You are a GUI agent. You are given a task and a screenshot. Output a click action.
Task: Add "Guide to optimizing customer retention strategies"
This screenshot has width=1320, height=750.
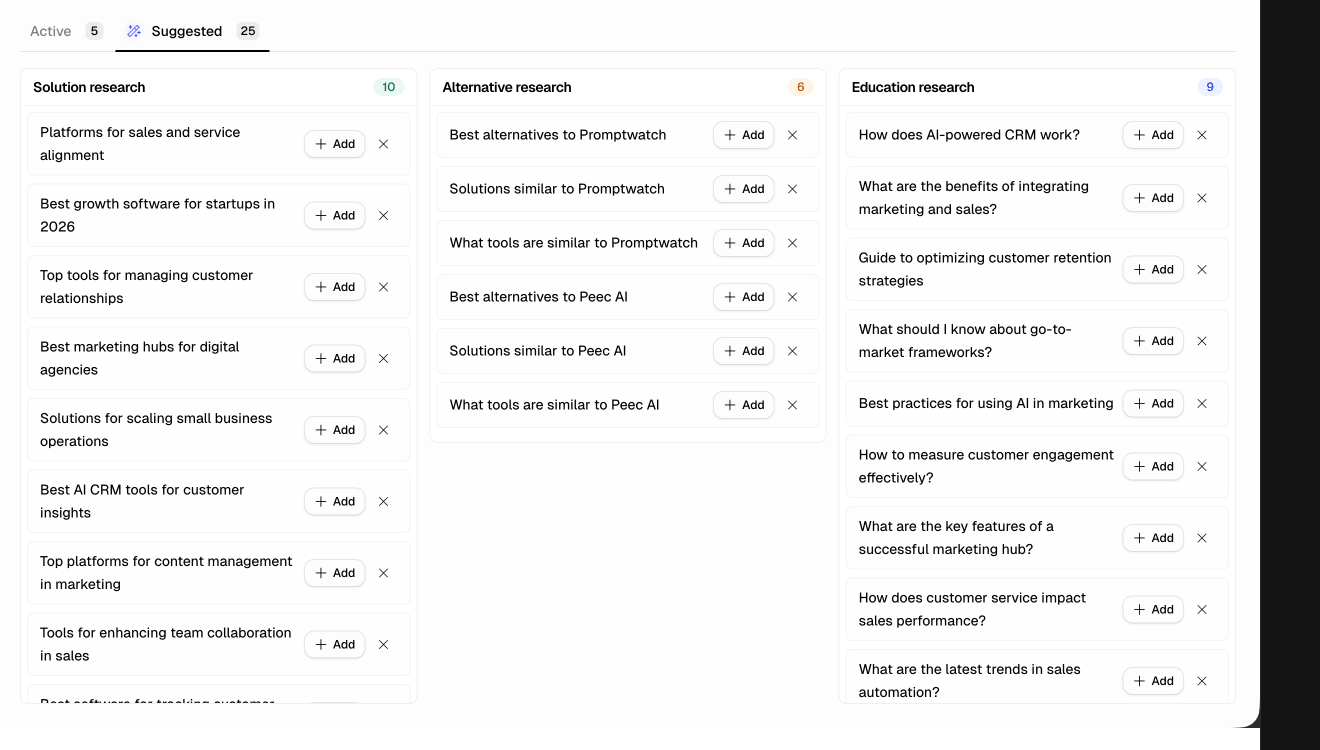tap(1152, 269)
